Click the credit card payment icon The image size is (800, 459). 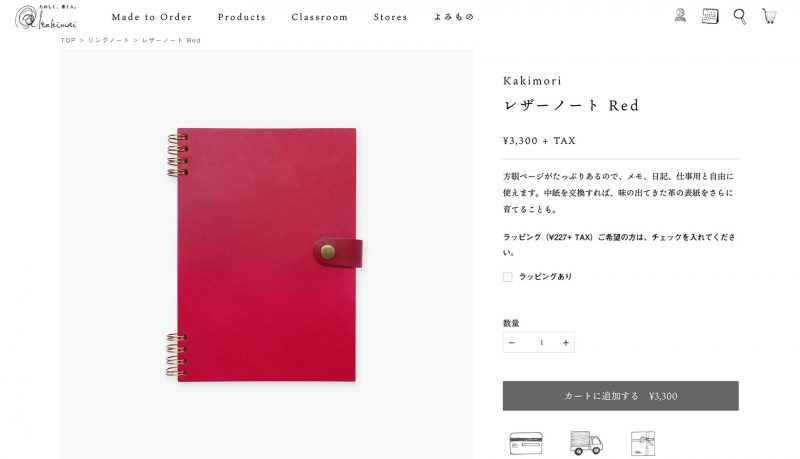pos(526,443)
